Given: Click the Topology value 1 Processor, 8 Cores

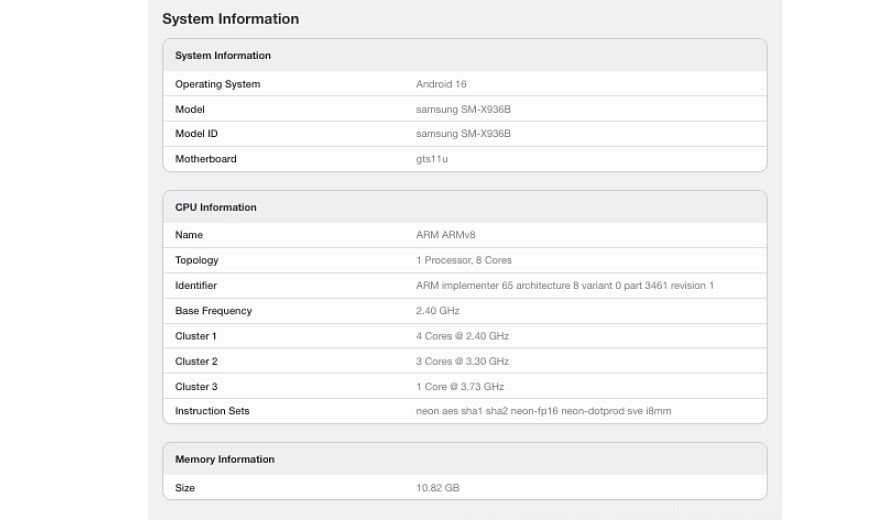Looking at the screenshot, I should [464, 260].
